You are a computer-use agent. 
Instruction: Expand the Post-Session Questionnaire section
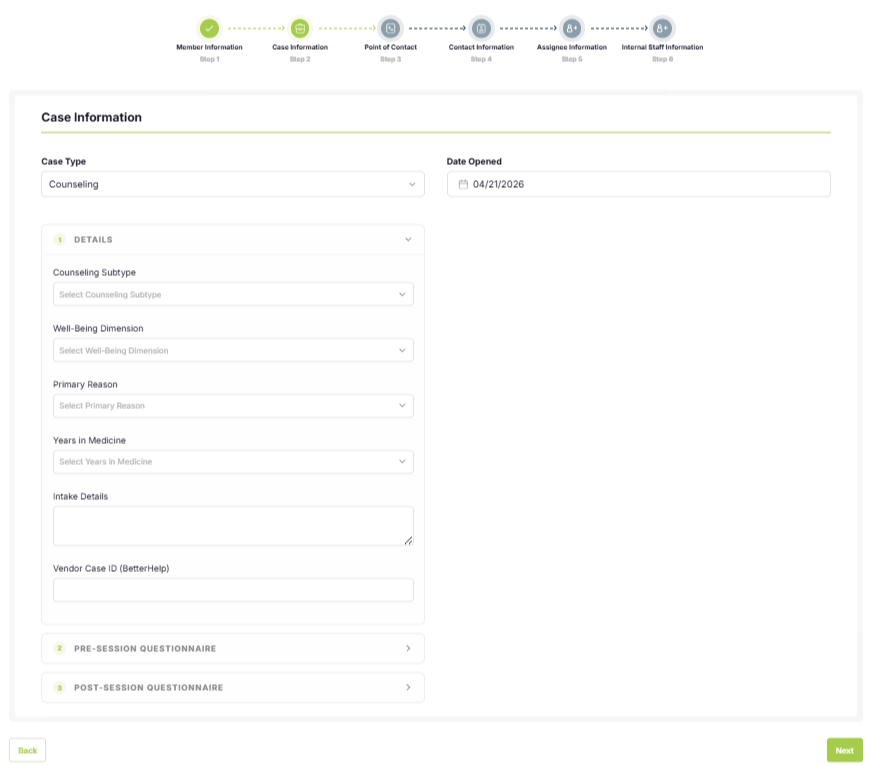tap(233, 688)
